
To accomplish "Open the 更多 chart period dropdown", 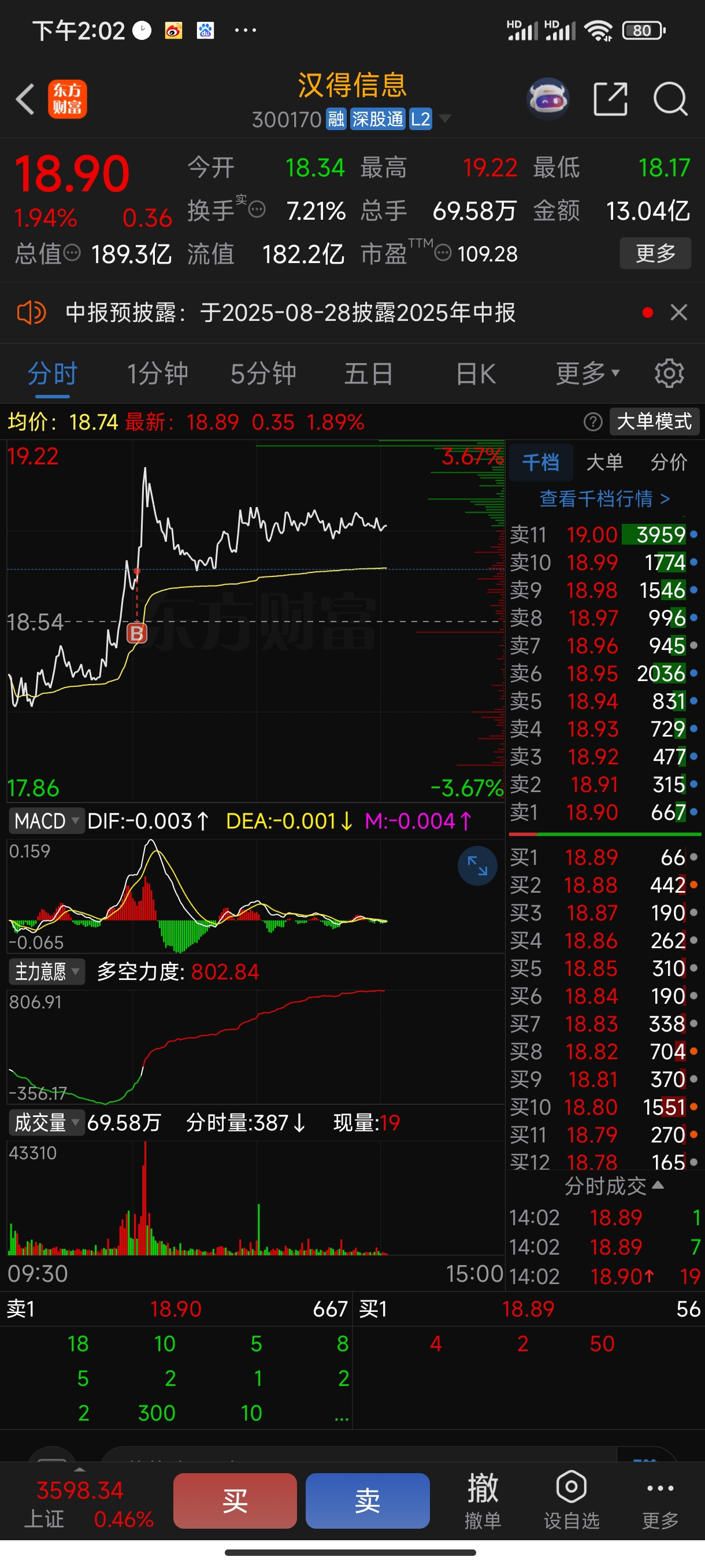I will (x=587, y=373).
